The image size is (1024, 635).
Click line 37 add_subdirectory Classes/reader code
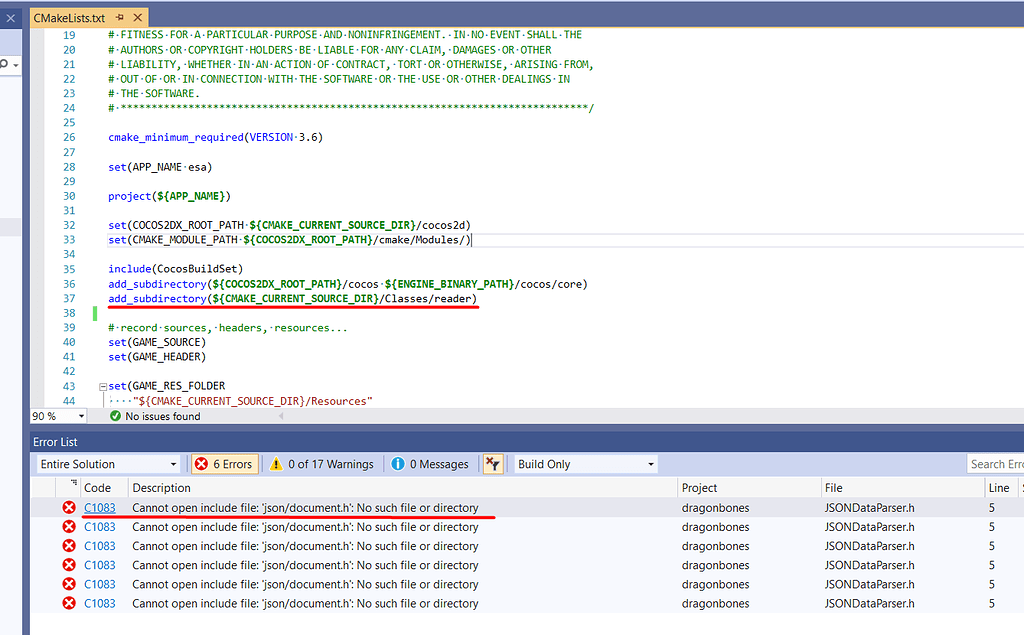click(x=293, y=299)
